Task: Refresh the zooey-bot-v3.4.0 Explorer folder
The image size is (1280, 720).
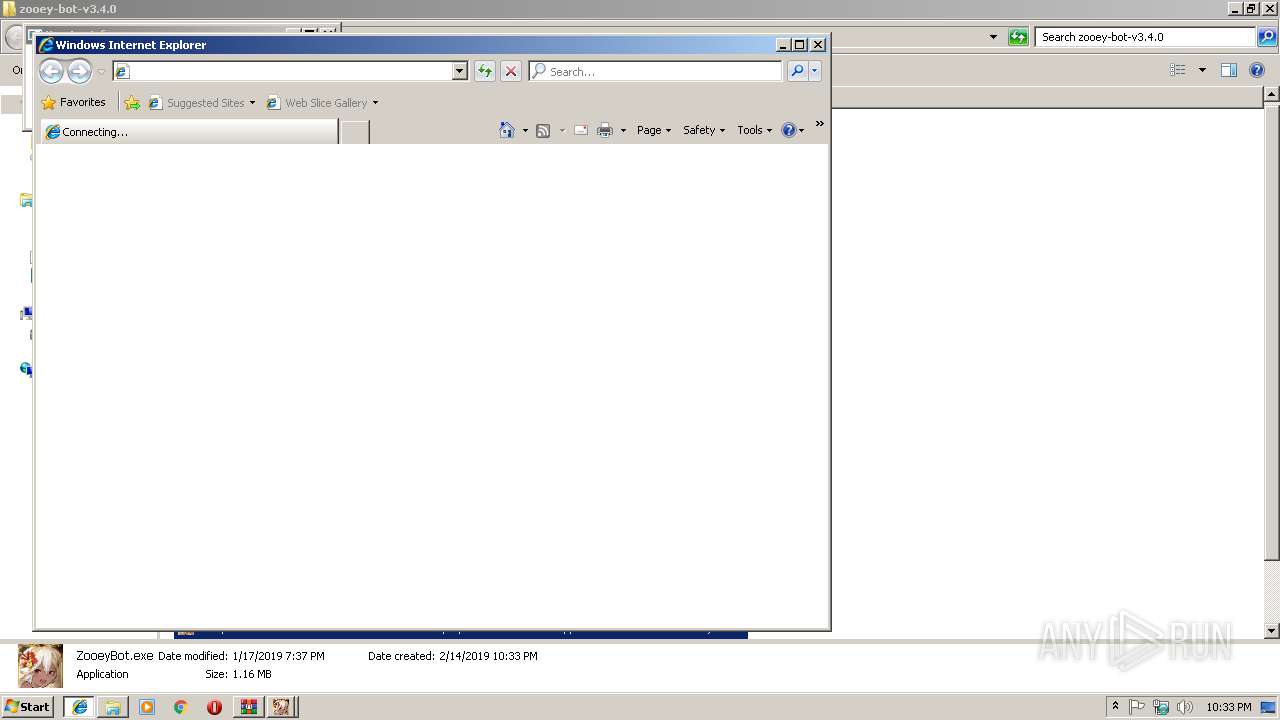Action: click(1018, 37)
